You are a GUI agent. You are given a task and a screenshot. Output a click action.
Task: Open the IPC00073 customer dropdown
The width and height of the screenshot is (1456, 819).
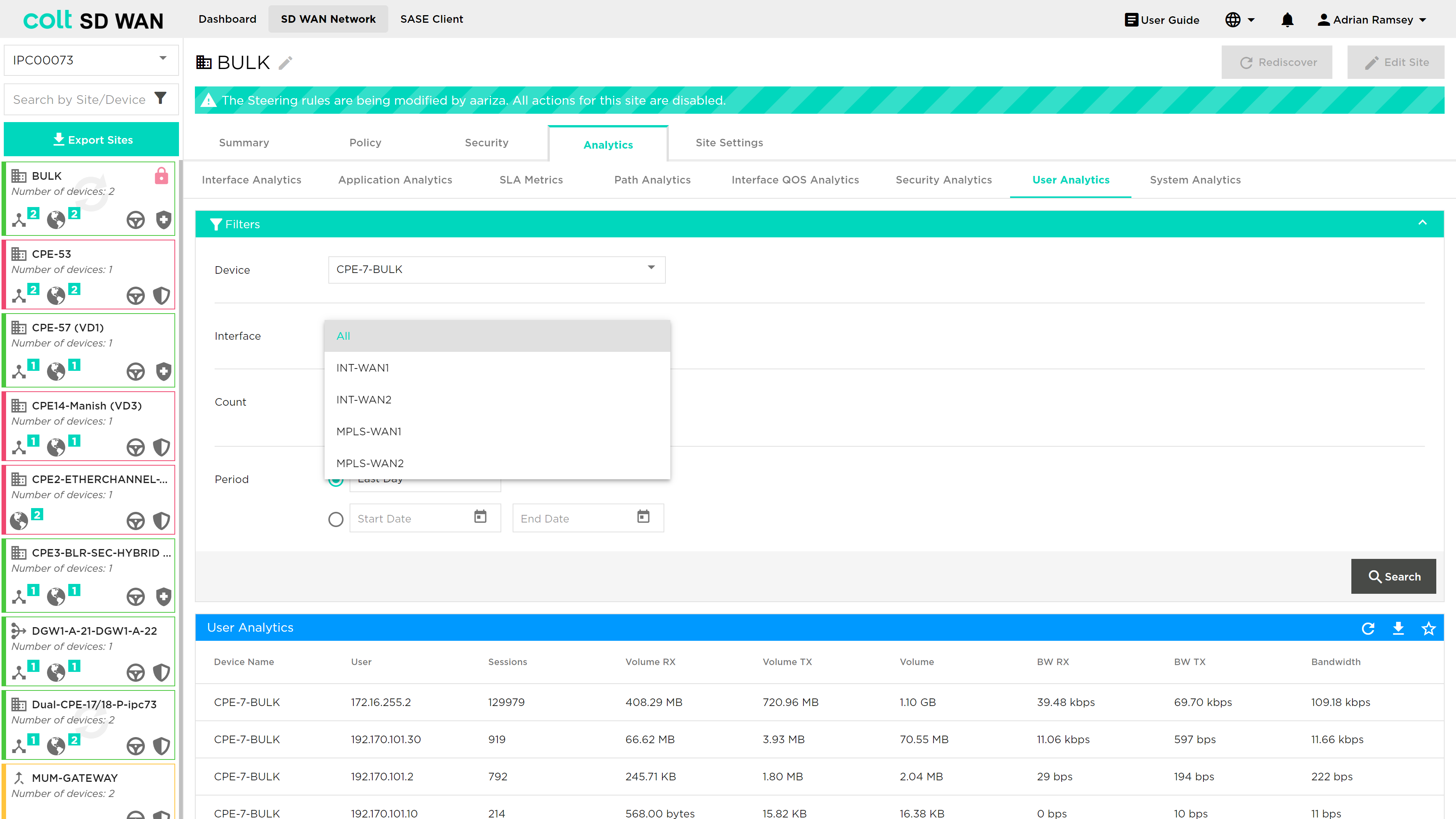tap(91, 60)
